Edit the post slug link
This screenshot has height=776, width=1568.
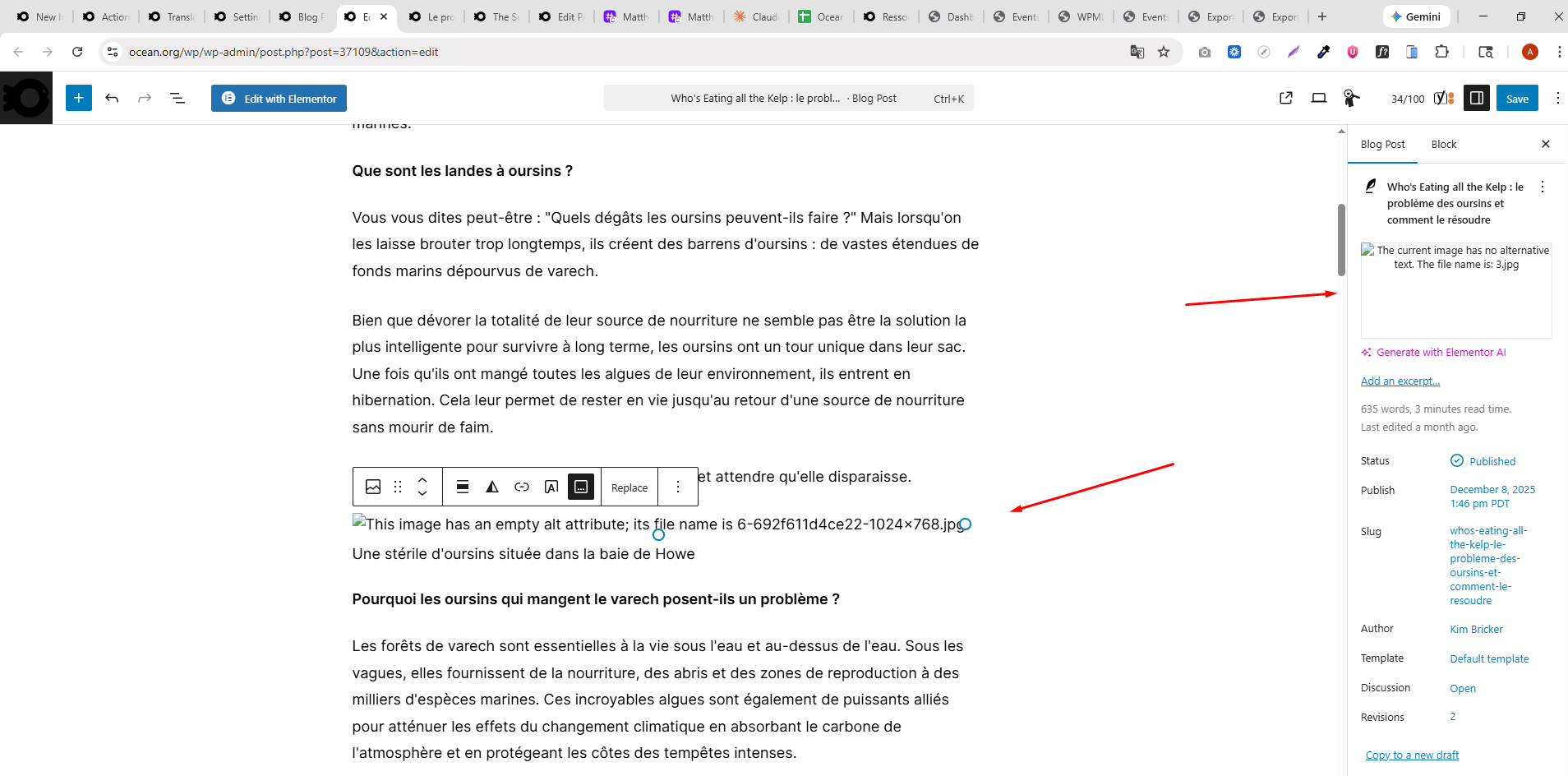[1488, 566]
